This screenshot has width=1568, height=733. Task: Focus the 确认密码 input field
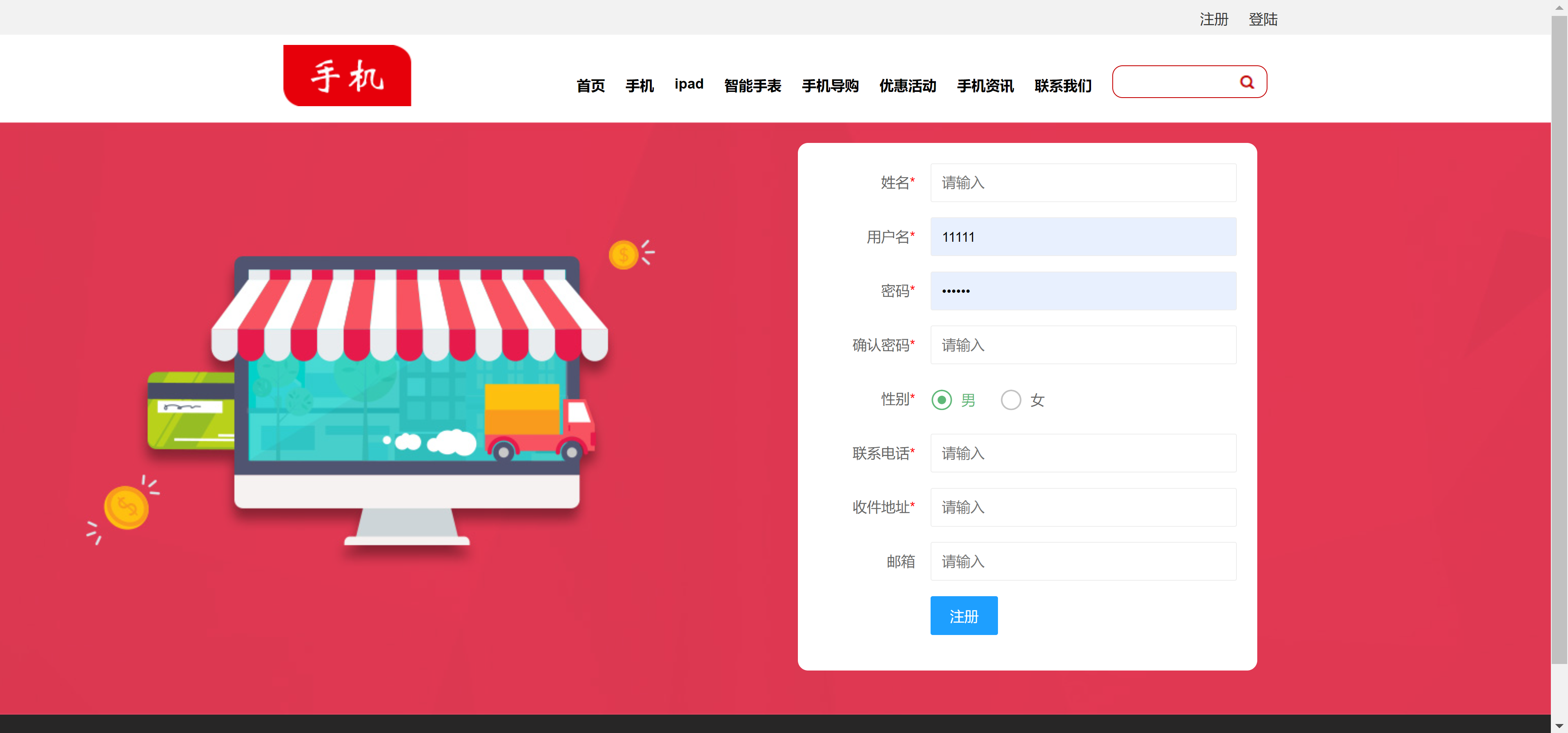tap(1083, 345)
